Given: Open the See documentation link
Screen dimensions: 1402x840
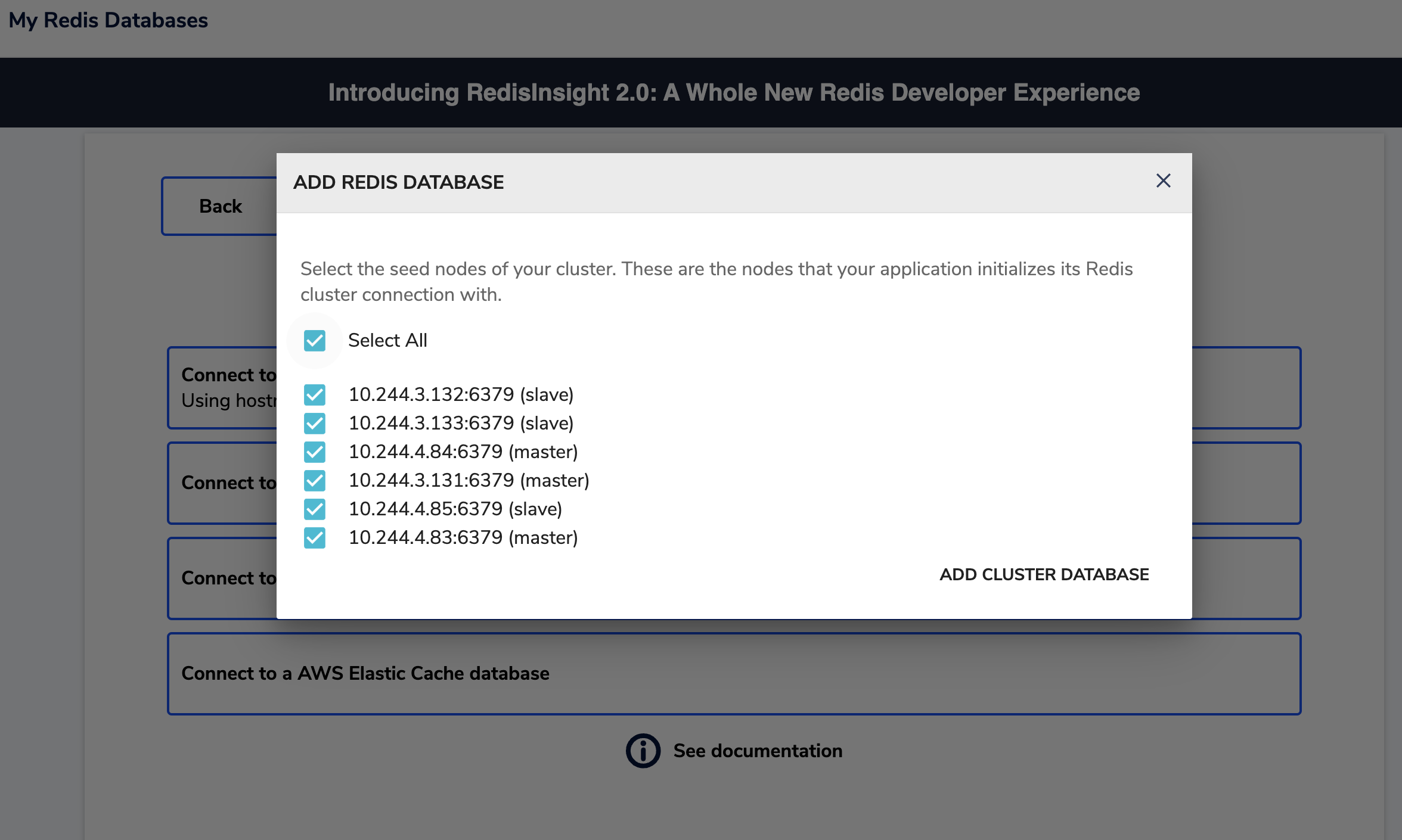Looking at the screenshot, I should coord(758,750).
